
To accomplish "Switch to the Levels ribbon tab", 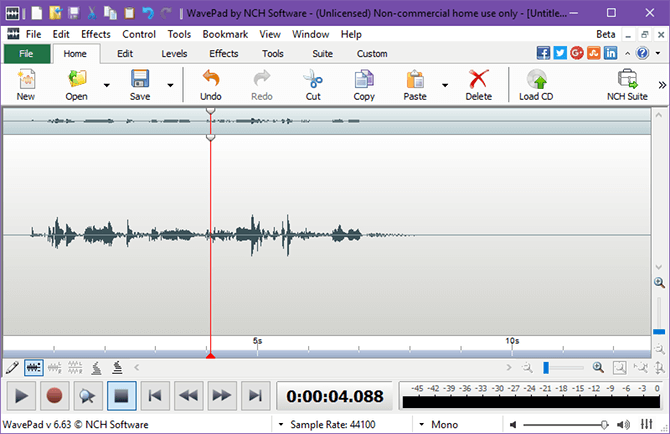I will pyautogui.click(x=174, y=54).
